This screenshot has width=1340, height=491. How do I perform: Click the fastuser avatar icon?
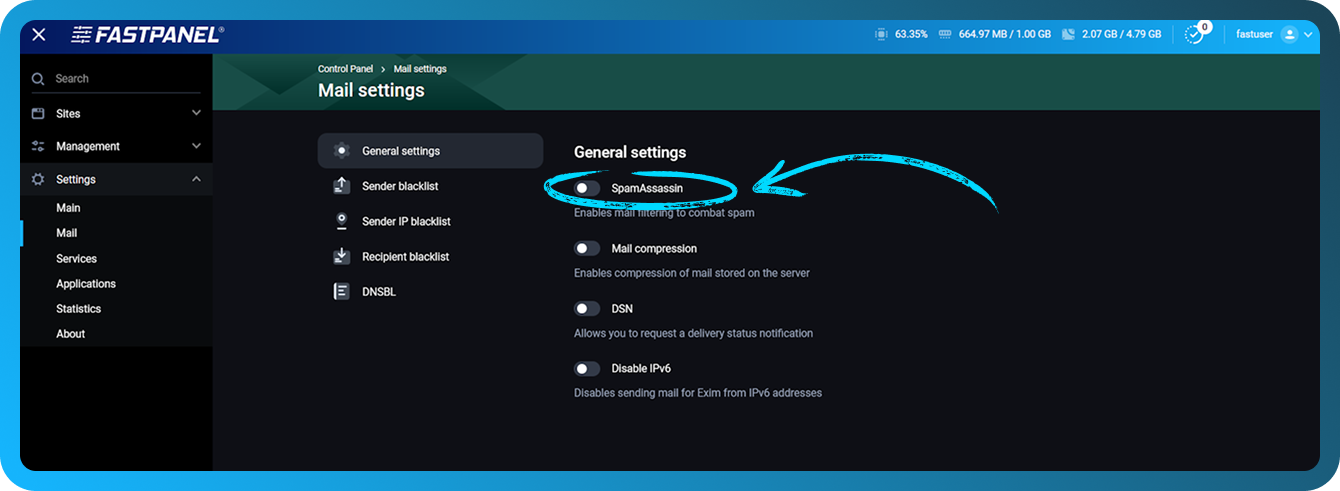(x=1289, y=34)
